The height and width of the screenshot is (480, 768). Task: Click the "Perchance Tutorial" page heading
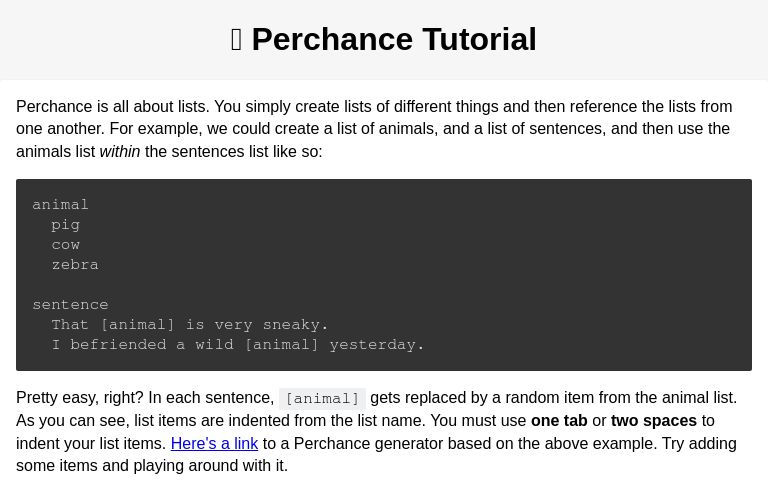pyautogui.click(x=393, y=40)
